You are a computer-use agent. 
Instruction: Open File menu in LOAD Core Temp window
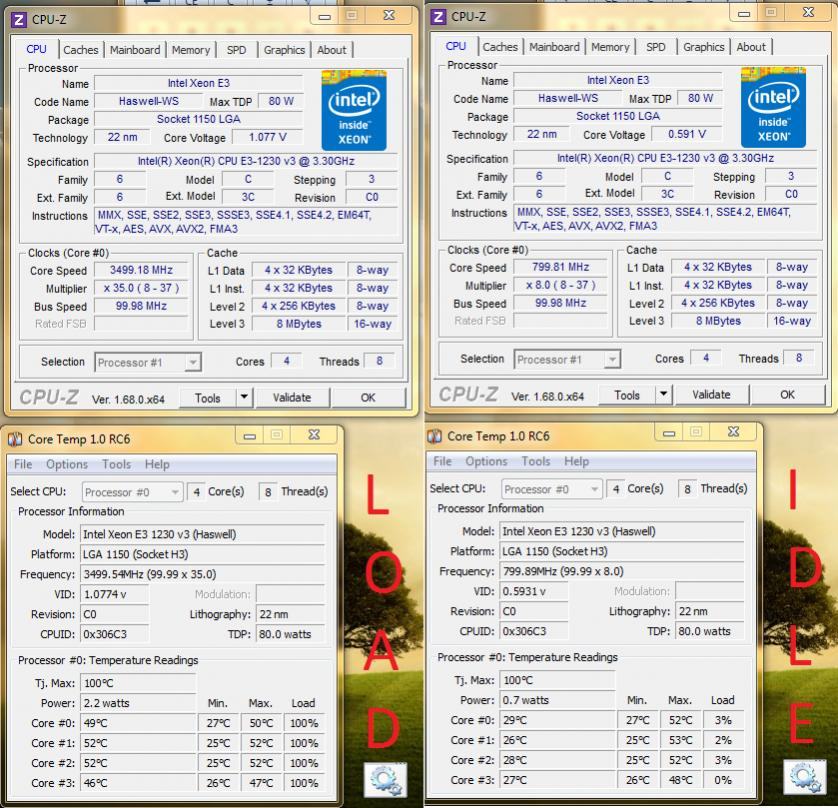[23, 464]
